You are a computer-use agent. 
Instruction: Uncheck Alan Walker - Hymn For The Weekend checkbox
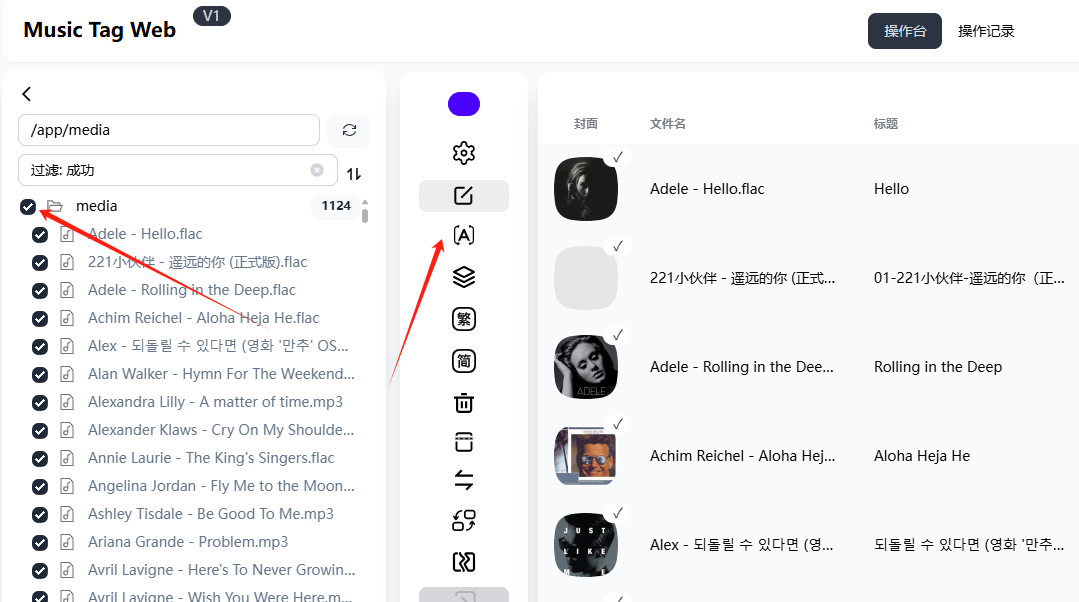tap(40, 374)
